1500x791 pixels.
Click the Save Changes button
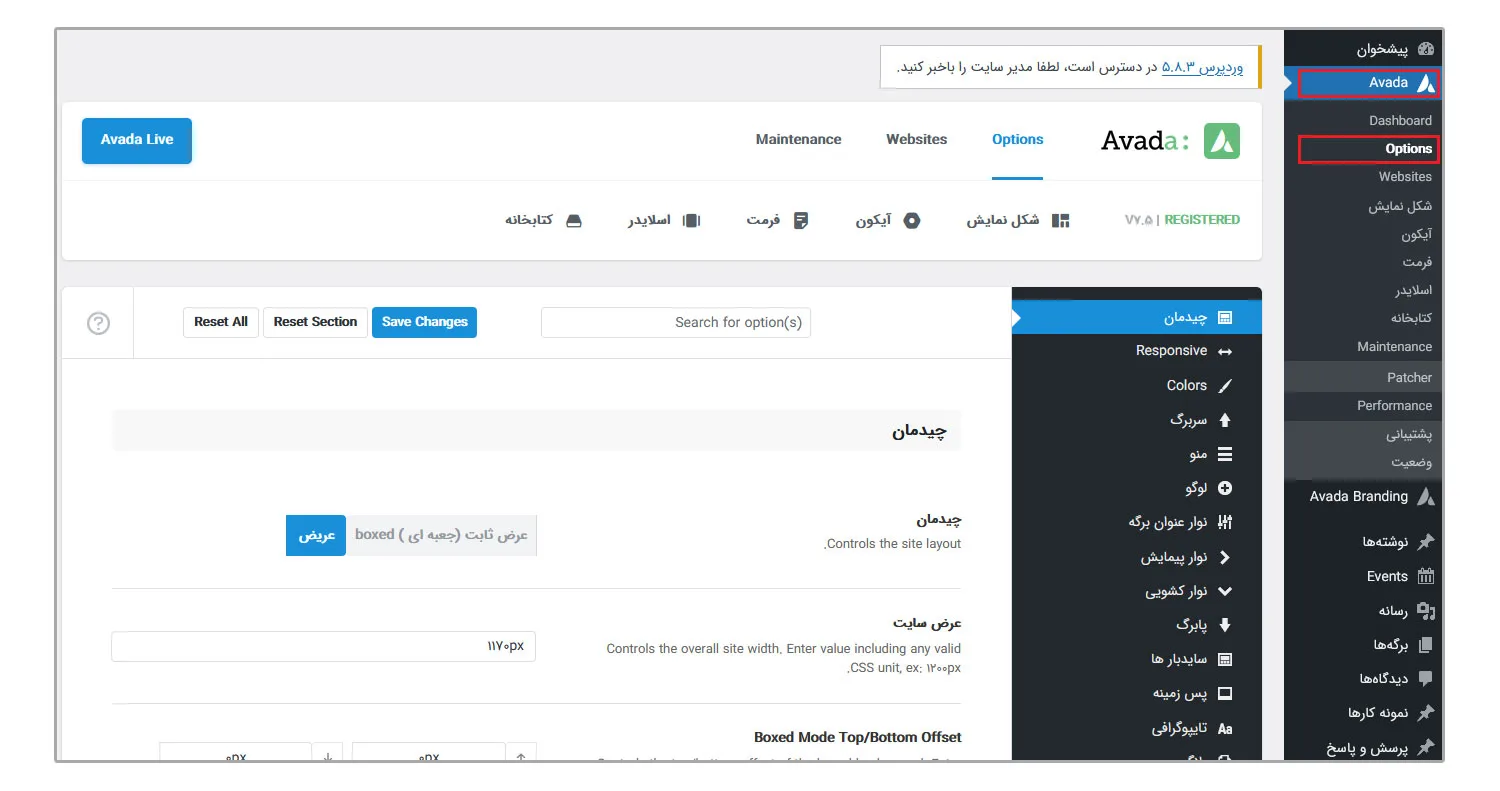425,322
